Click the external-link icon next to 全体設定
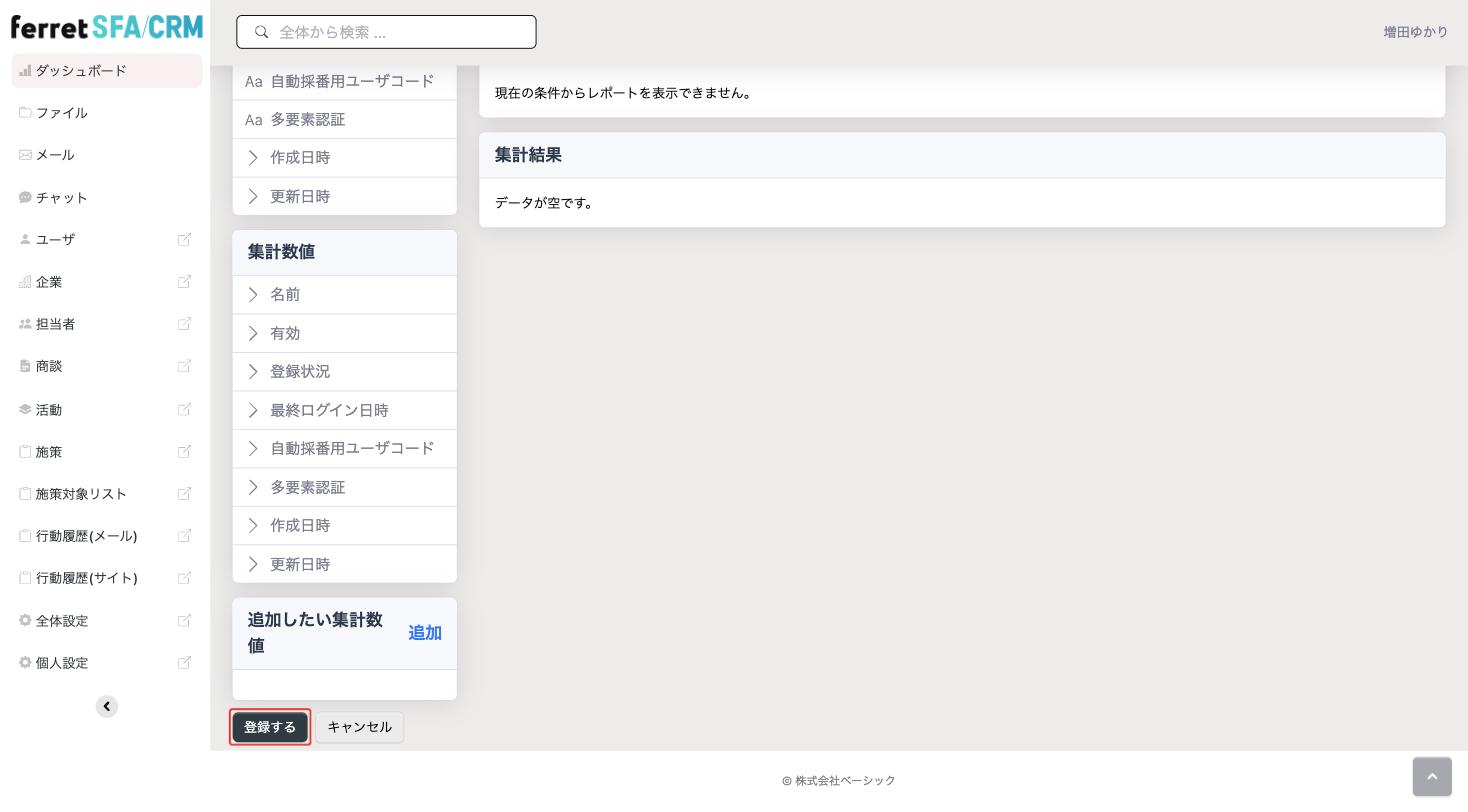 pyautogui.click(x=184, y=621)
